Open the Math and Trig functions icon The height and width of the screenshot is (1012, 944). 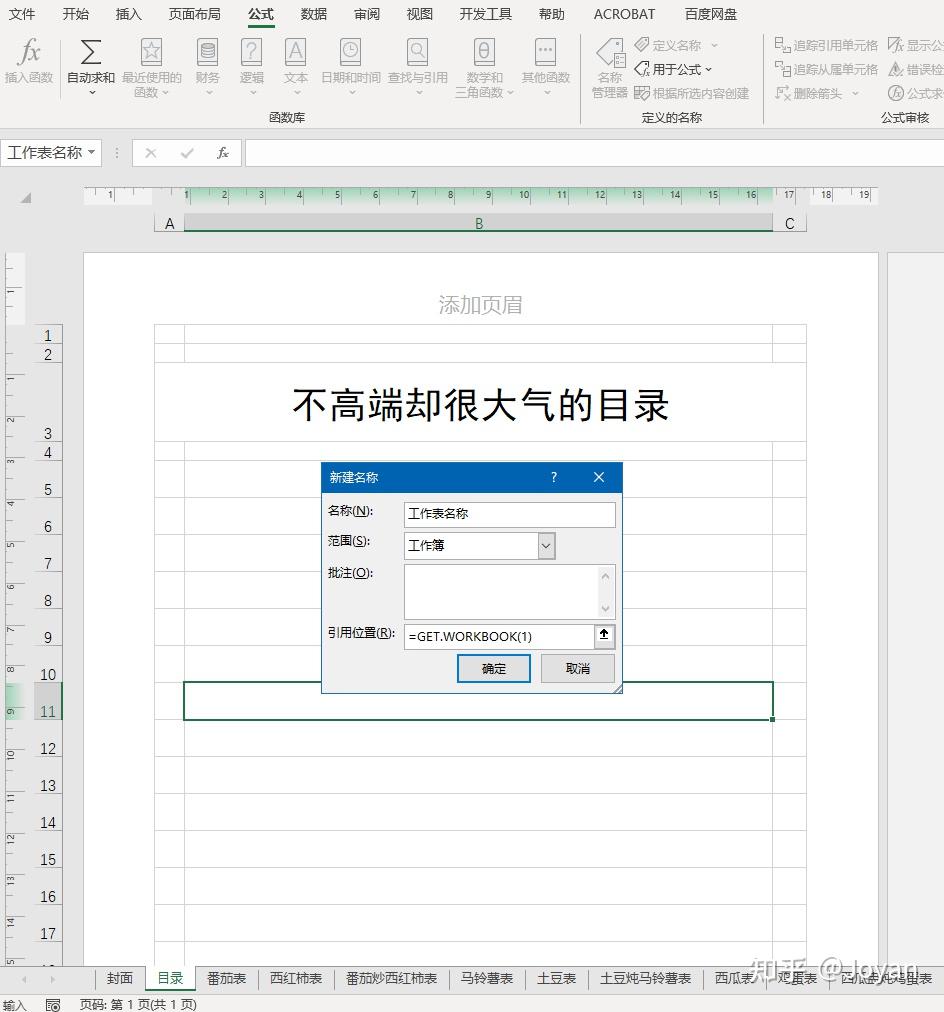coord(484,52)
